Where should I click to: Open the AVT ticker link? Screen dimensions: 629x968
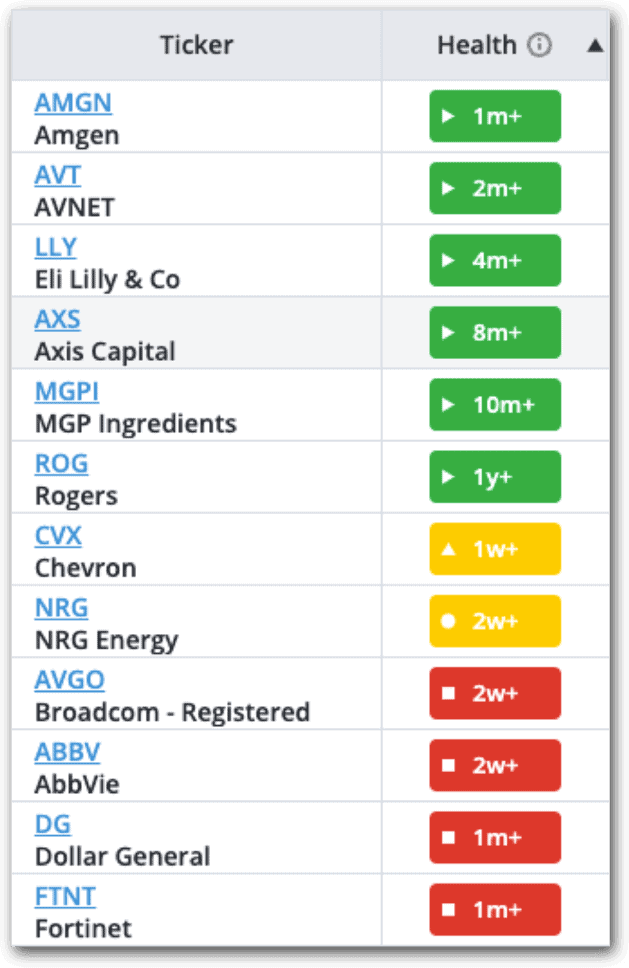tap(58, 175)
